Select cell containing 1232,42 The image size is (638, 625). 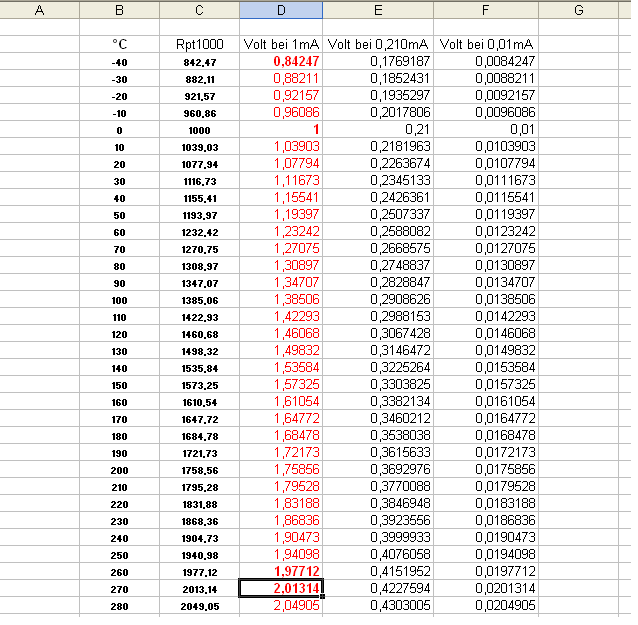coord(199,232)
